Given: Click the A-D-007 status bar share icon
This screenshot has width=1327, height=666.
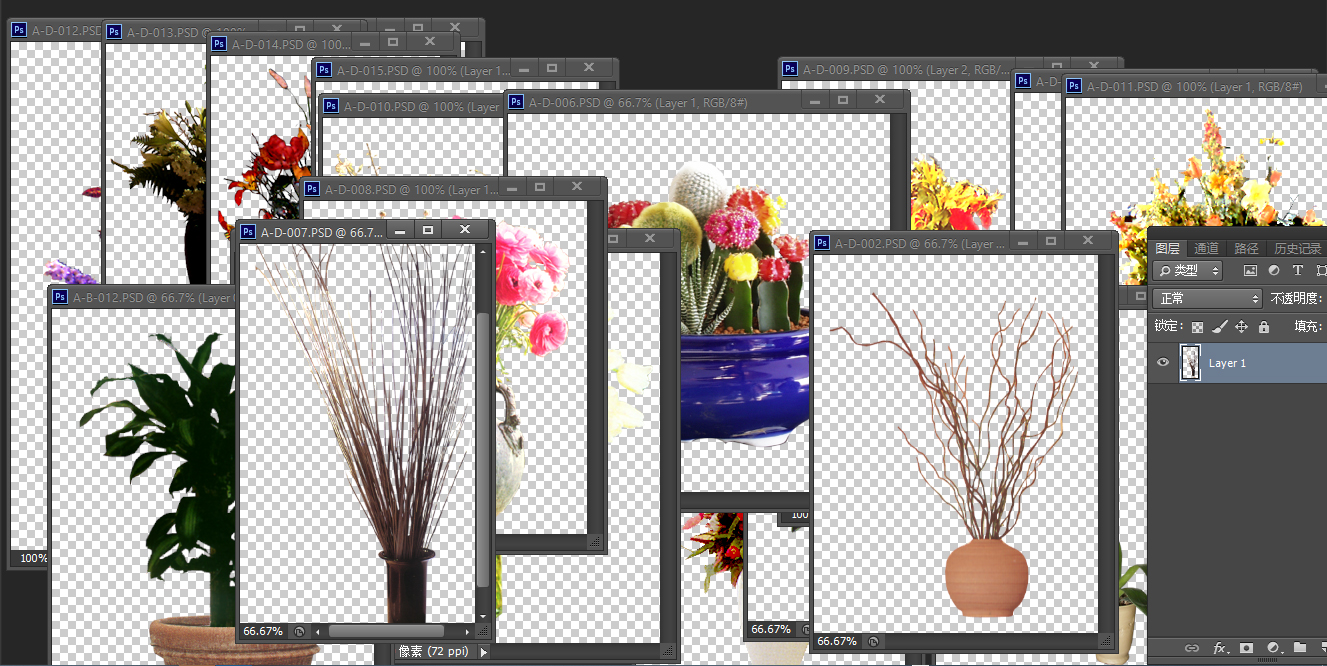Looking at the screenshot, I should 298,632.
